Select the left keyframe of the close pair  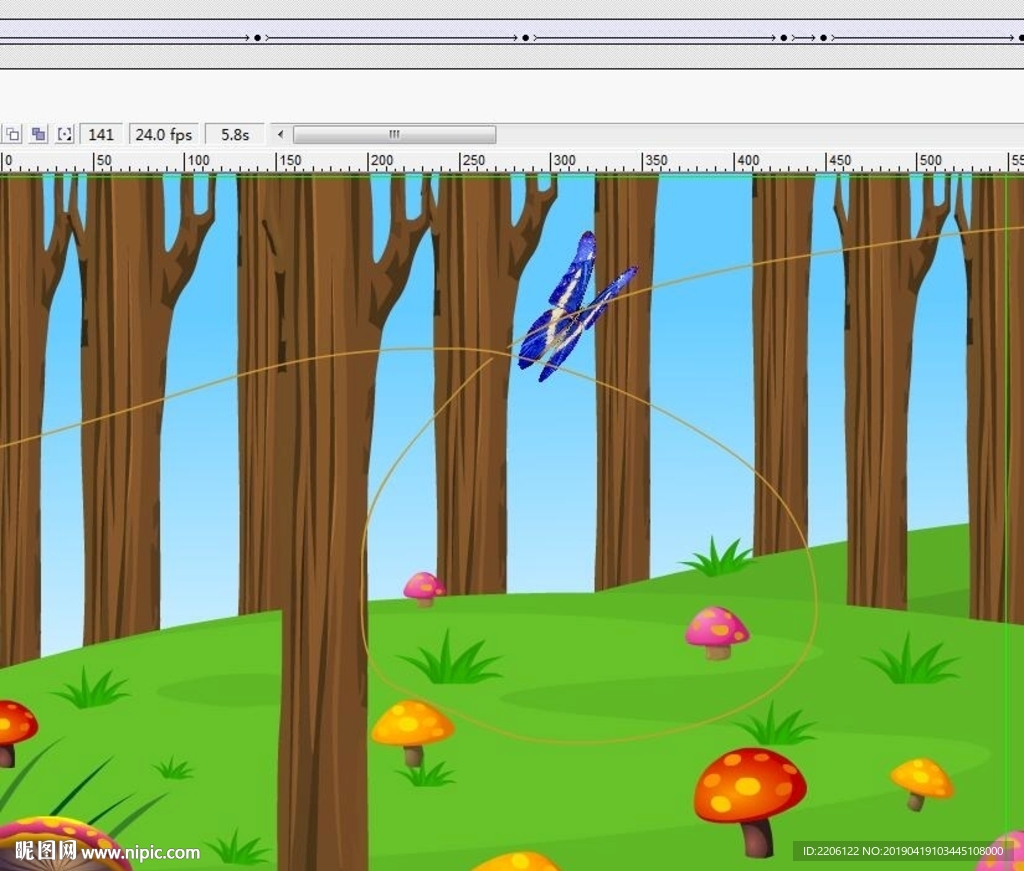coord(784,37)
